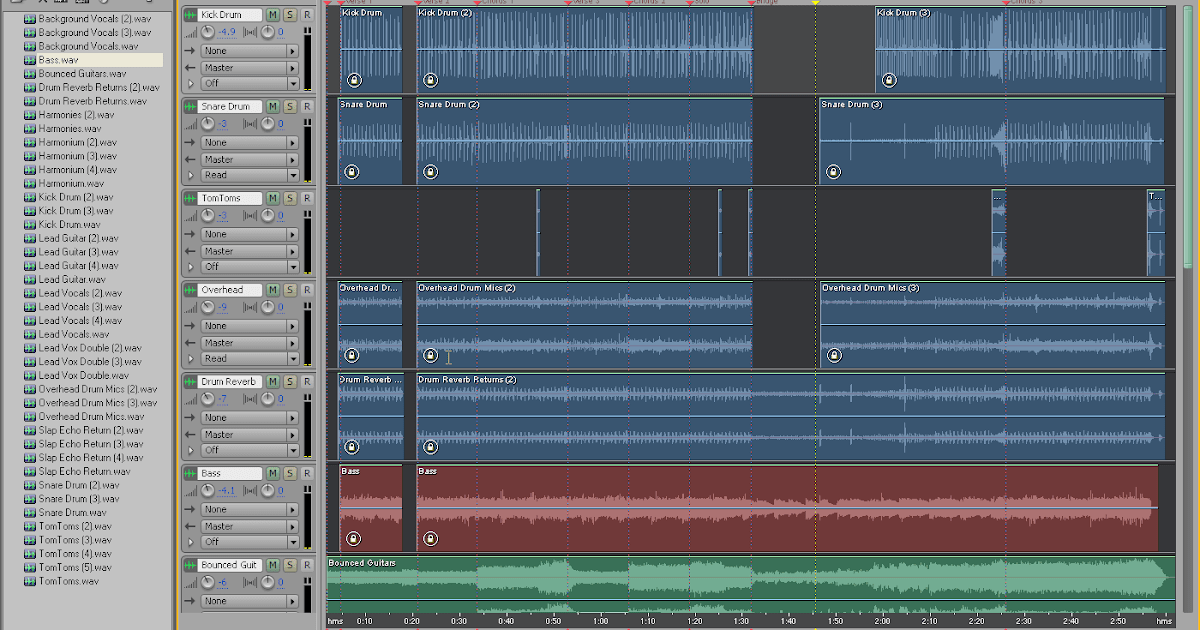Click the lock icon on Snare Drum (3) clip
The height and width of the screenshot is (630, 1200).
[x=833, y=171]
